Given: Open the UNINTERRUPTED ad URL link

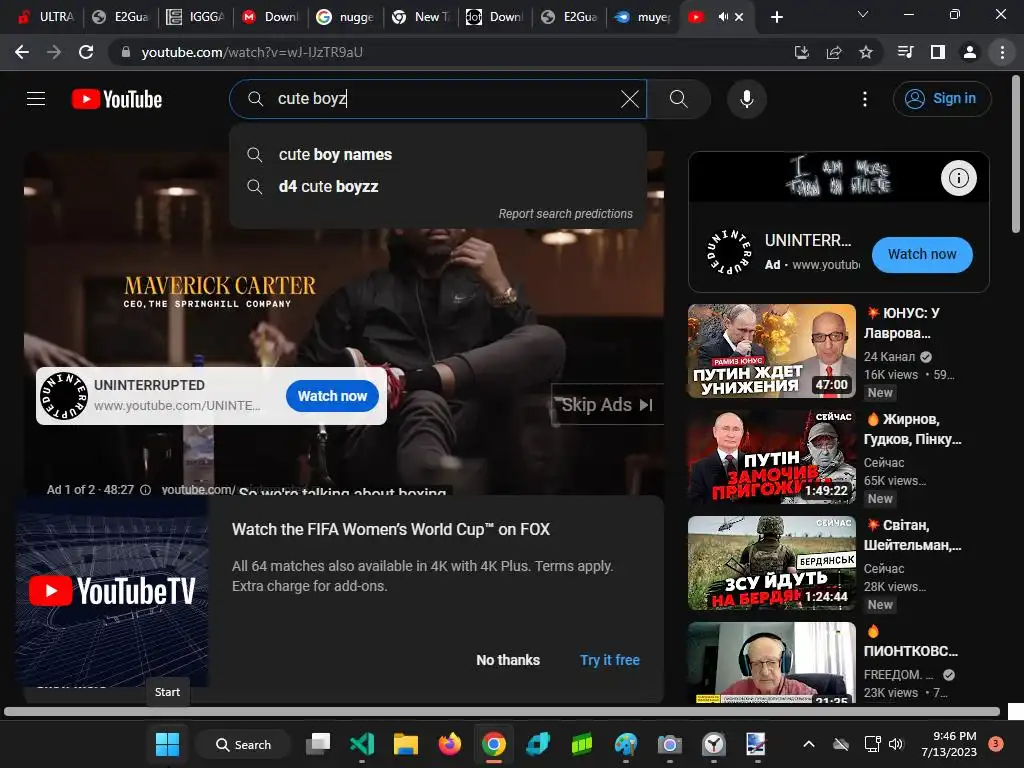Looking at the screenshot, I should pyautogui.click(x=177, y=406).
